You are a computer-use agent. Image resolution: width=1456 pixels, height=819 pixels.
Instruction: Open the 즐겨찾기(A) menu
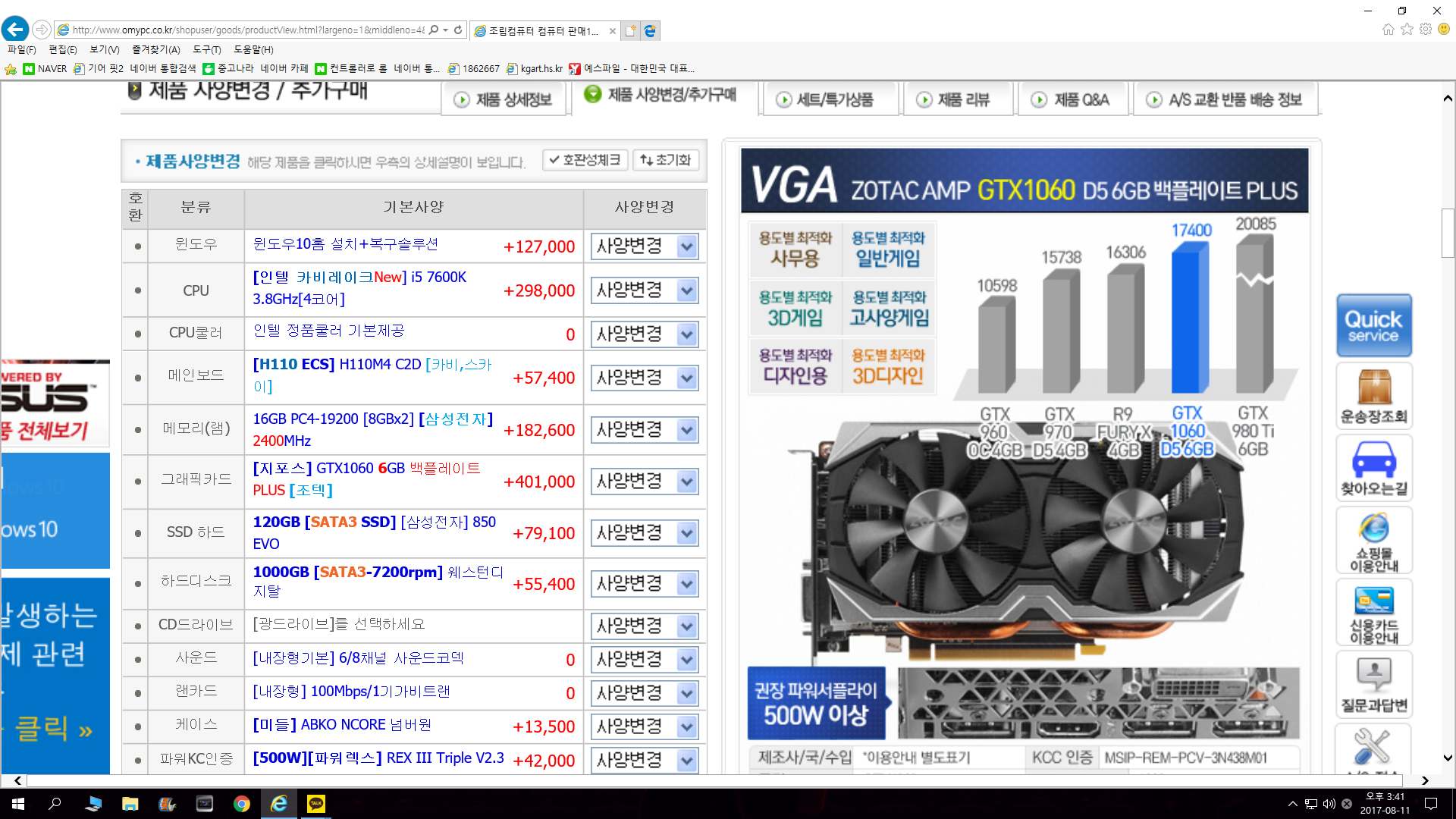[155, 49]
